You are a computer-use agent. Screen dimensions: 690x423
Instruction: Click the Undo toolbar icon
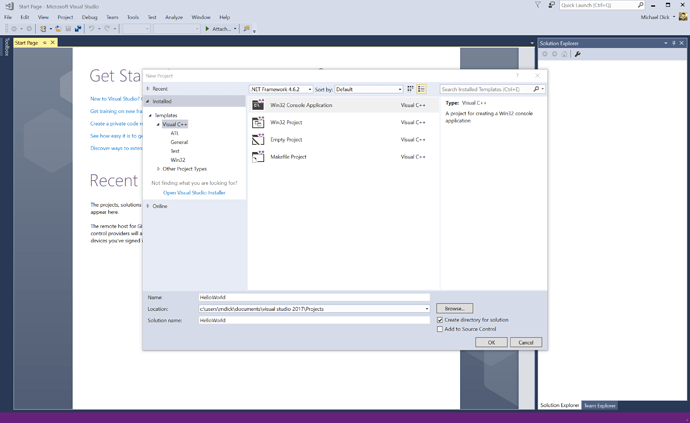click(91, 29)
